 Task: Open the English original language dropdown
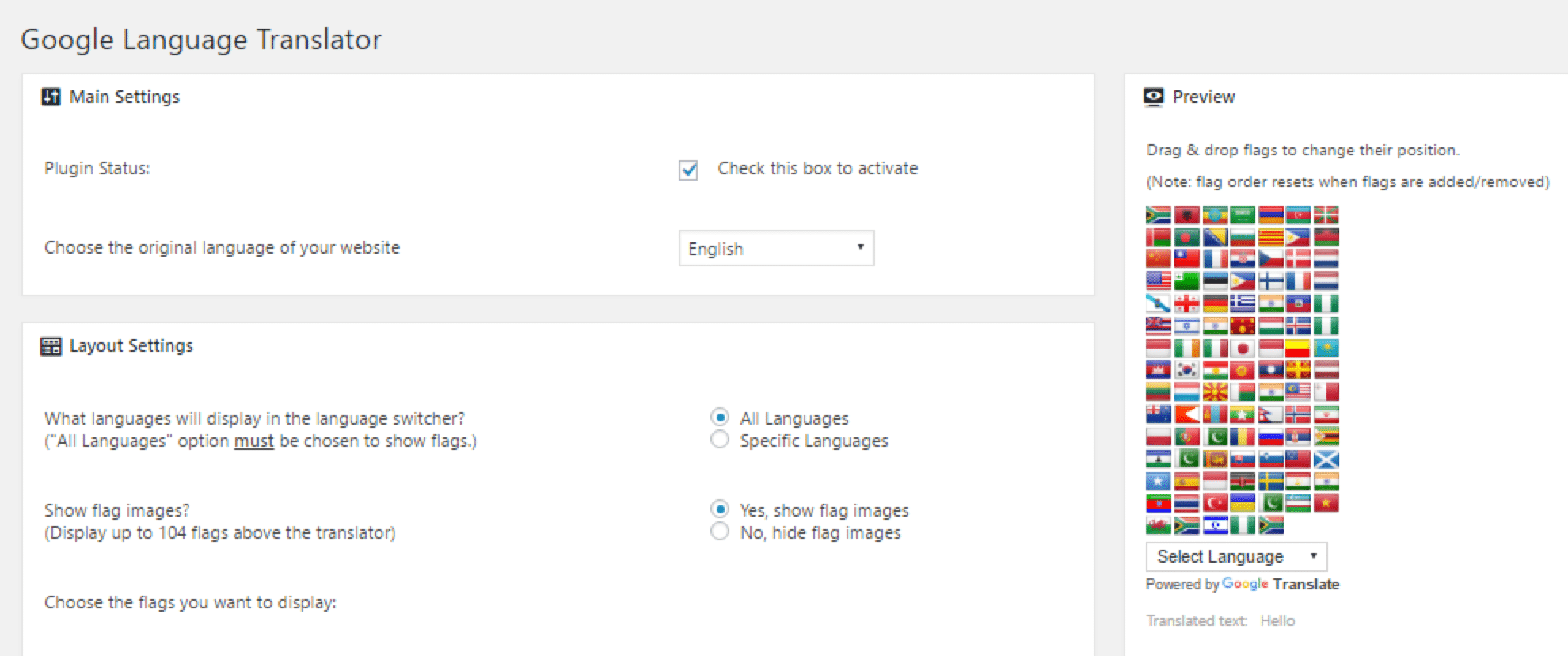point(776,248)
